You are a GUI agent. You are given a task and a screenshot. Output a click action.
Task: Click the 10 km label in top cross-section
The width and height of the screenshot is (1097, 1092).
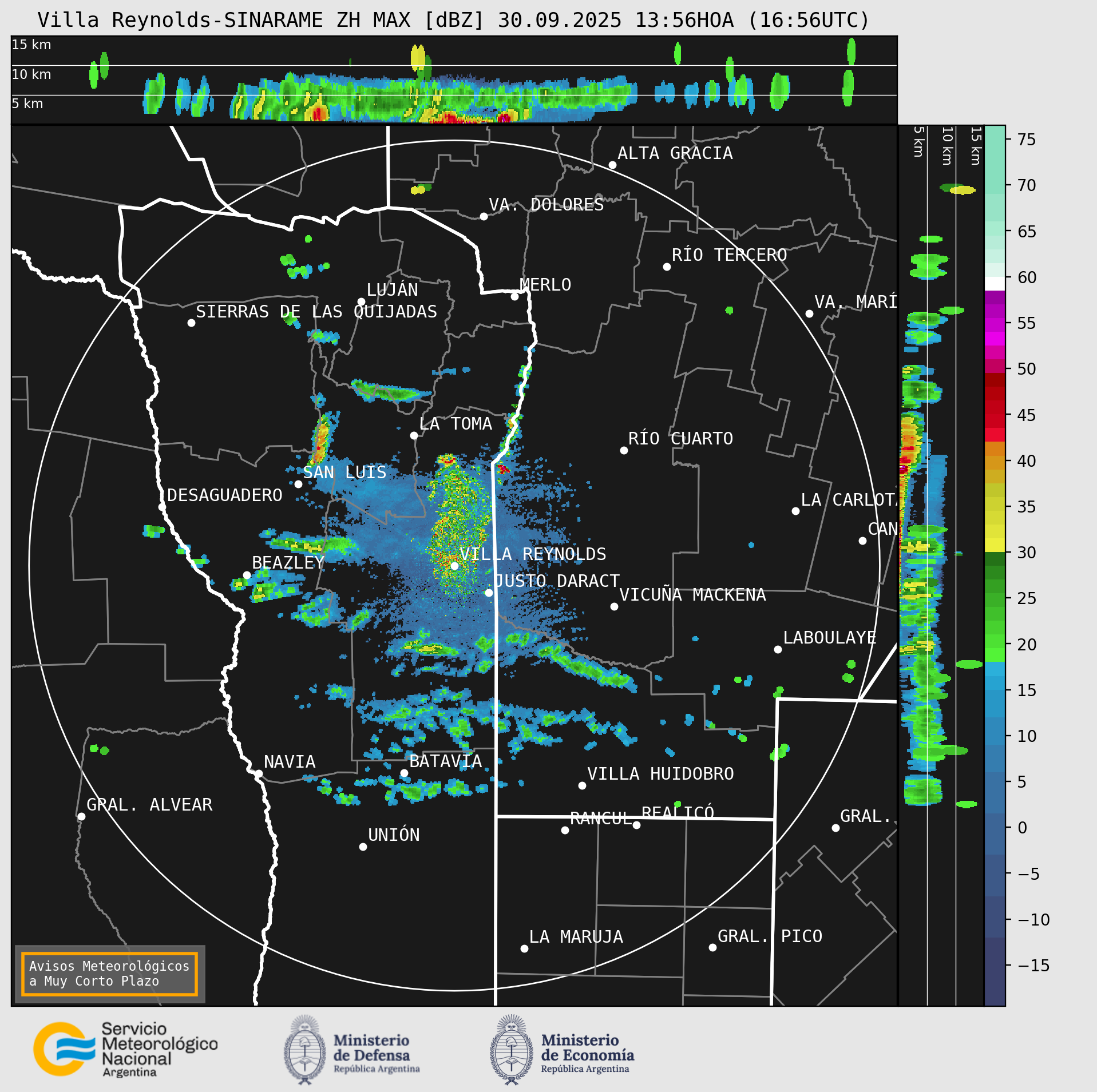click(31, 74)
